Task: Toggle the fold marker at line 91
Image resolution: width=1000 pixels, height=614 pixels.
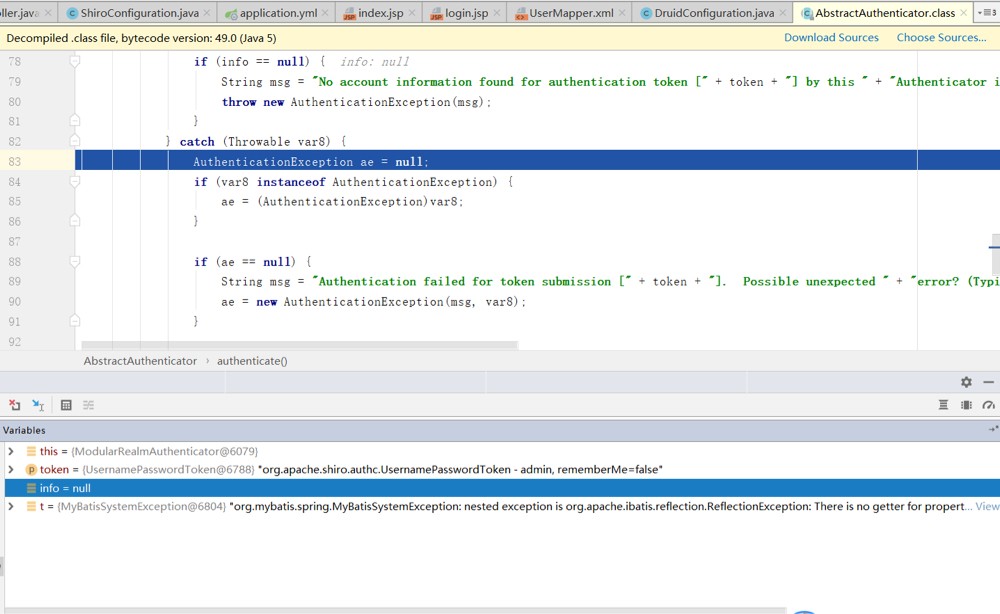Action: tap(75, 321)
